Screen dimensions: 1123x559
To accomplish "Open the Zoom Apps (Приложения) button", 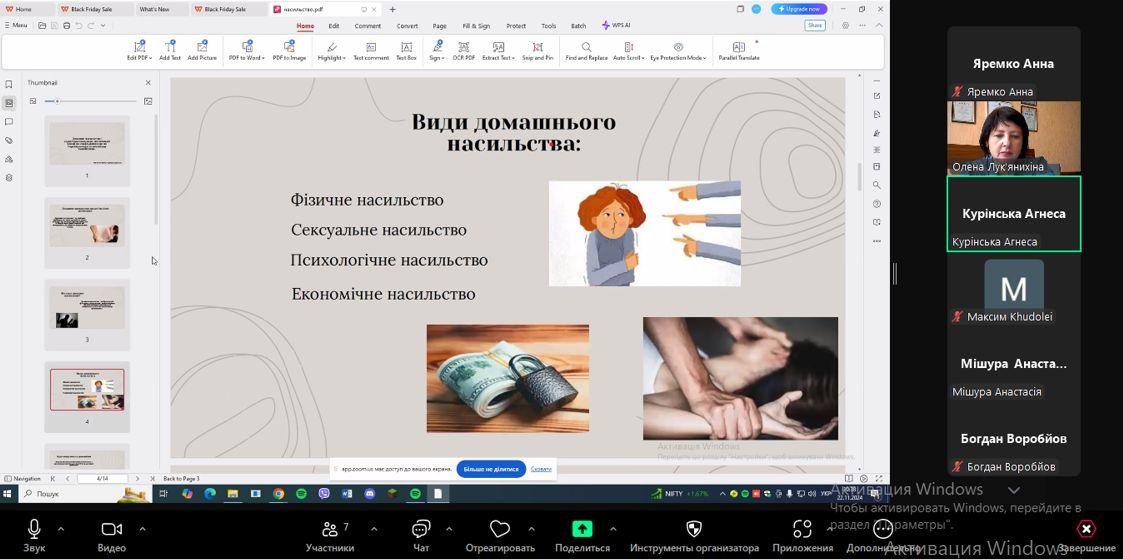I will click(x=802, y=535).
